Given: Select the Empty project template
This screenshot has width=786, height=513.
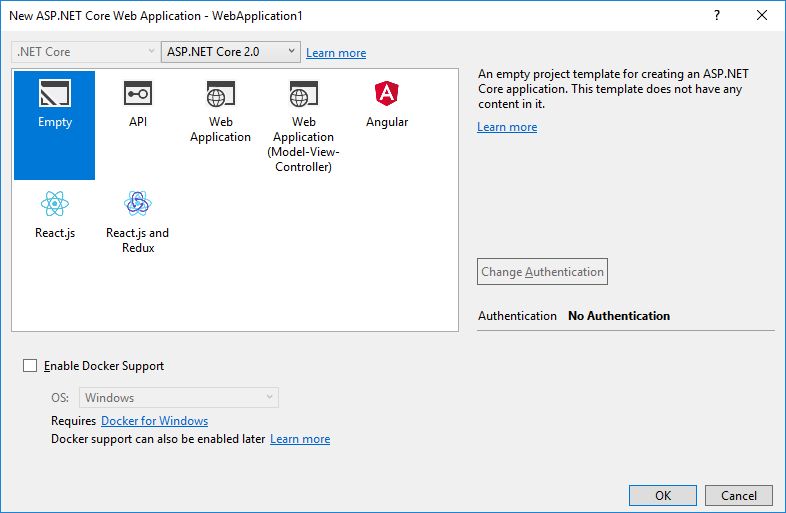Looking at the screenshot, I should pyautogui.click(x=55, y=125).
